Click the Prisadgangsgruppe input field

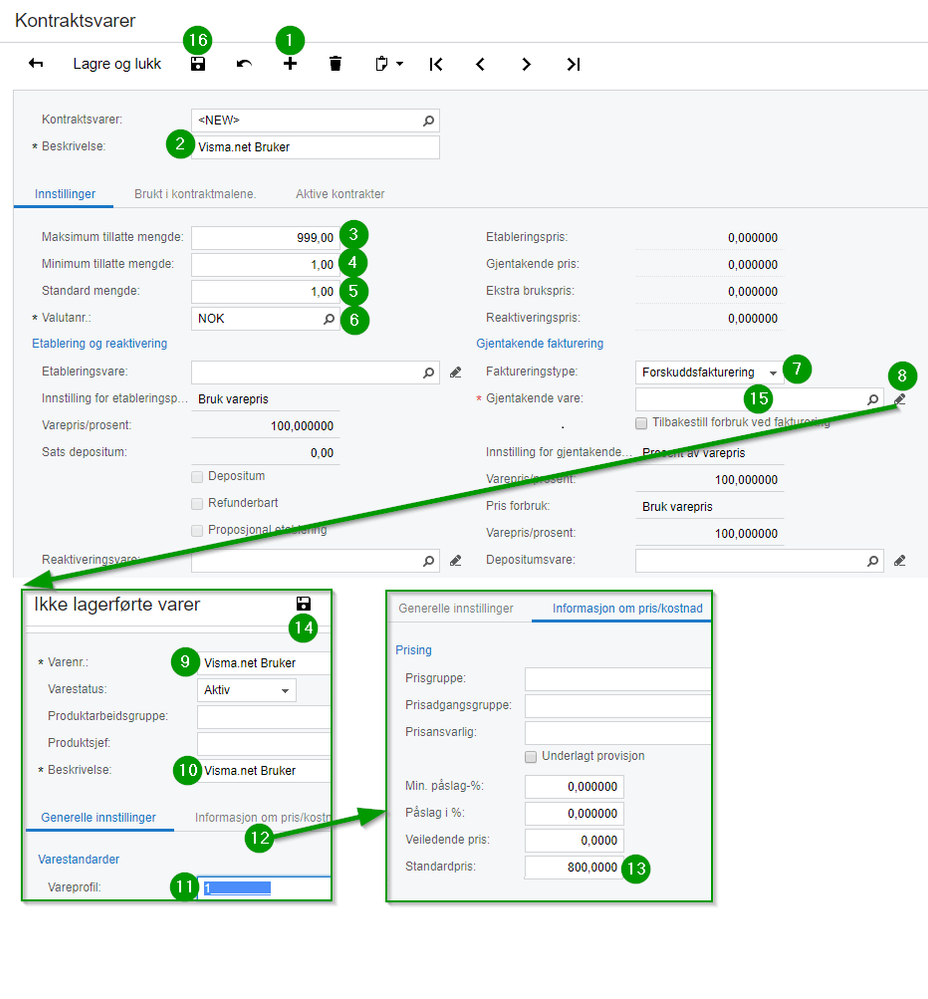click(618, 706)
